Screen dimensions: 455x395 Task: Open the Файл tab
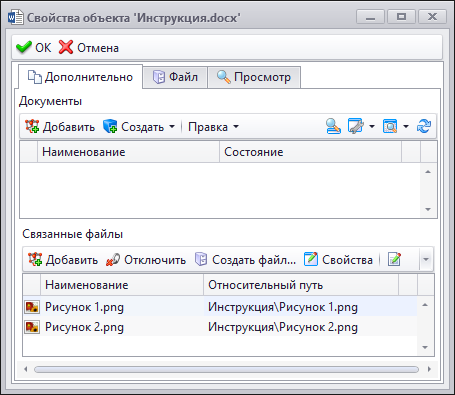[175, 77]
